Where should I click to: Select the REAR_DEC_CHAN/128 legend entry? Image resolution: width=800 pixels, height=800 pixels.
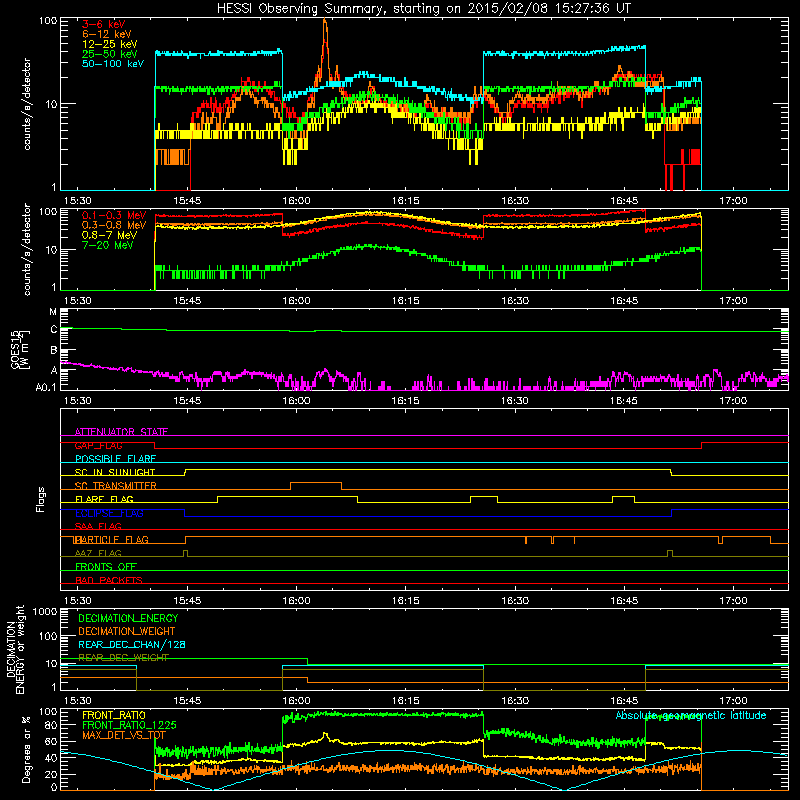pos(132,644)
